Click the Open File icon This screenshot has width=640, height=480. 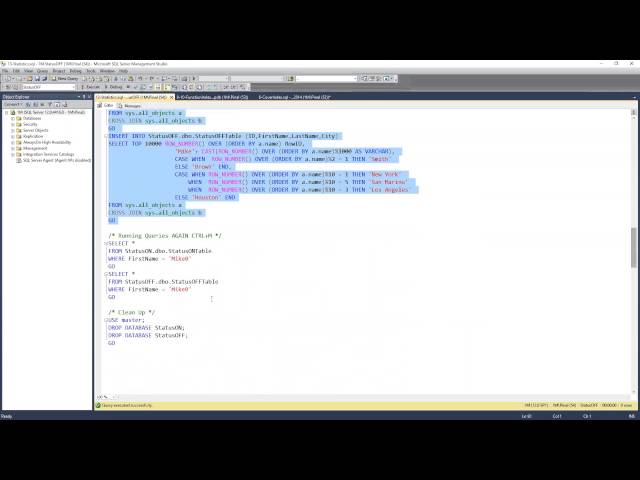click(x=29, y=78)
